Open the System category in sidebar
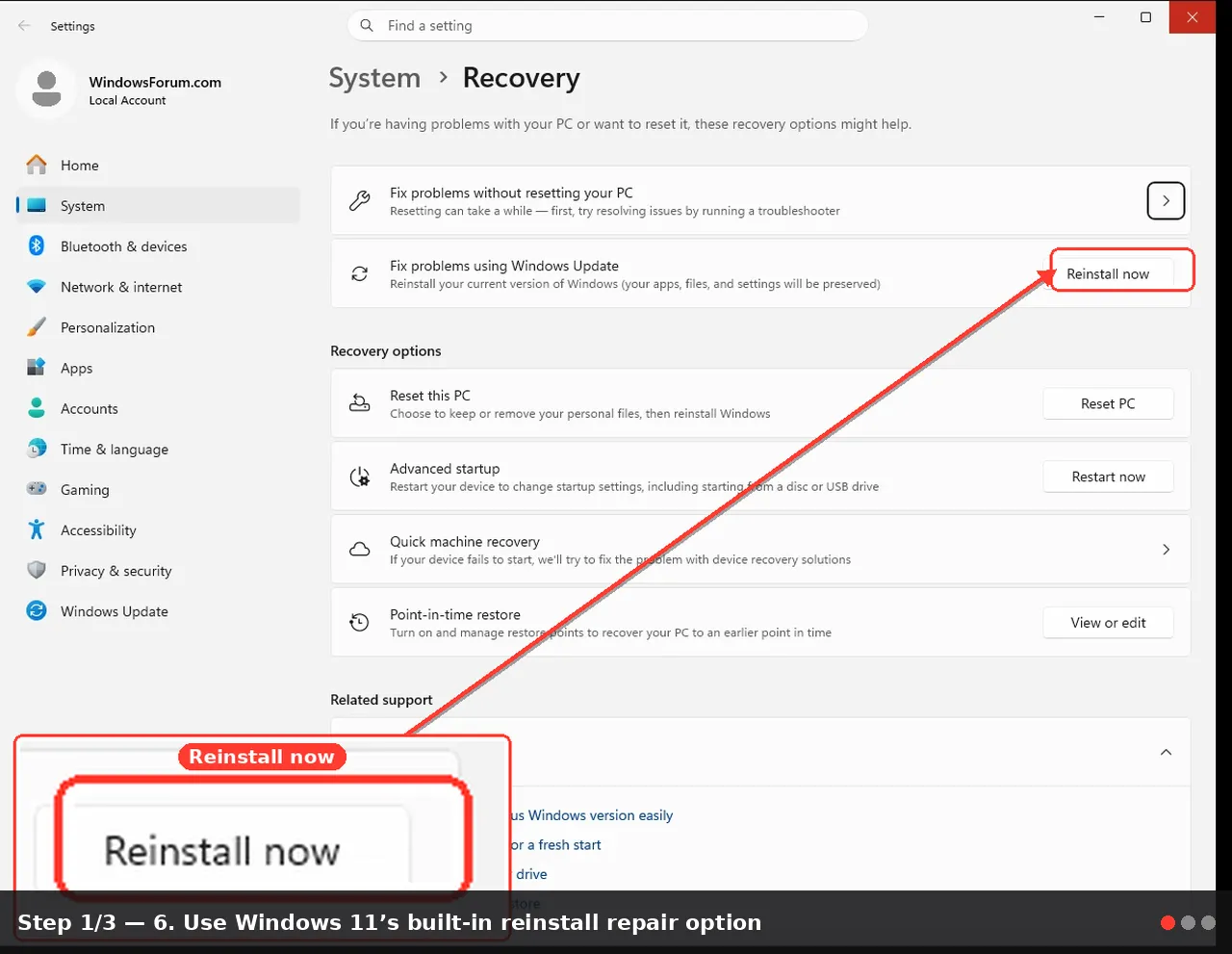This screenshot has width=1232, height=954. pyautogui.click(x=158, y=206)
